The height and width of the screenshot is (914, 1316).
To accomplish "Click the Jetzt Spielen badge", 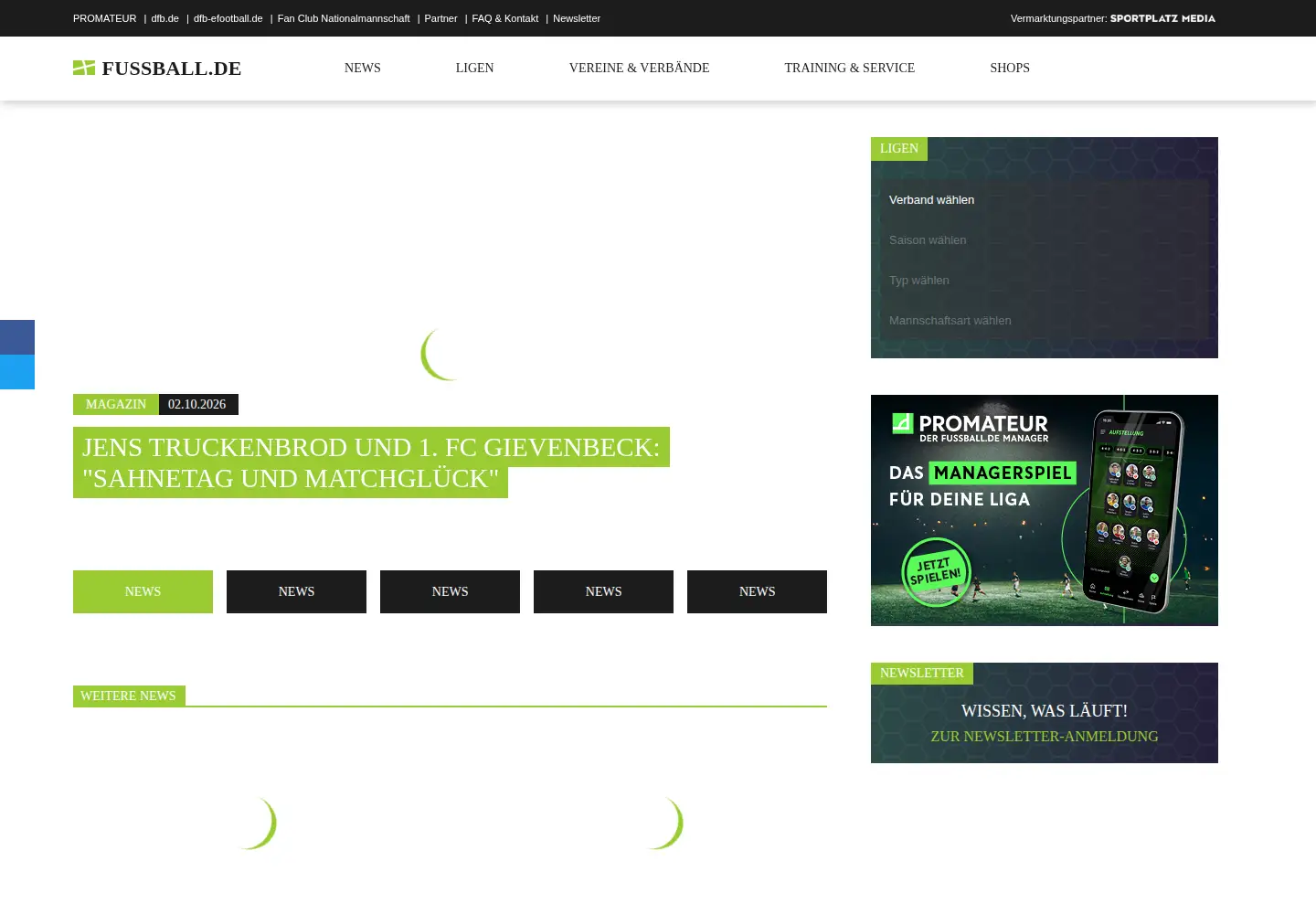I will click(x=935, y=572).
